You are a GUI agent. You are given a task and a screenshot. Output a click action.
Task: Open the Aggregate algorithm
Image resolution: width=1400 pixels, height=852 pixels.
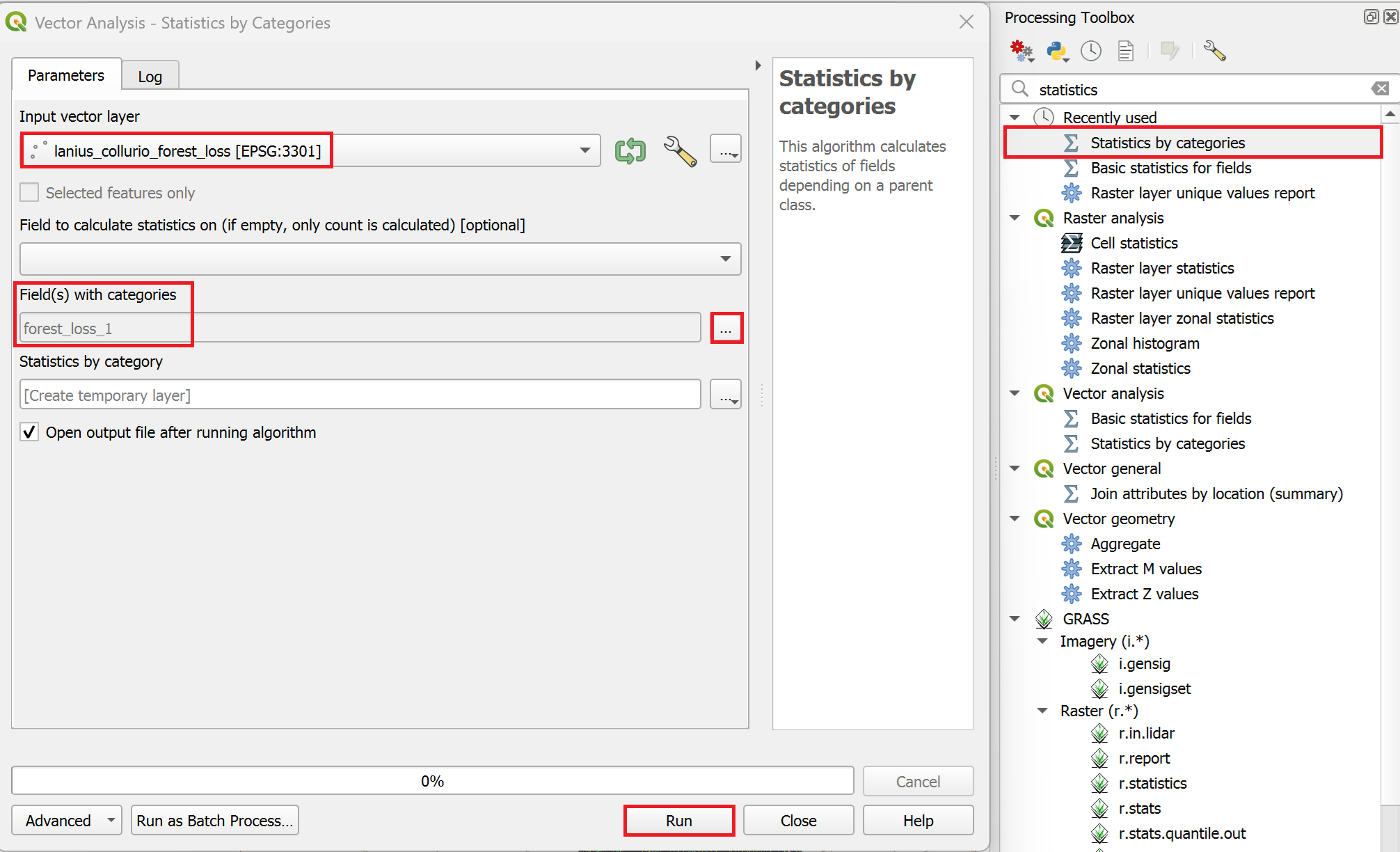(1125, 544)
